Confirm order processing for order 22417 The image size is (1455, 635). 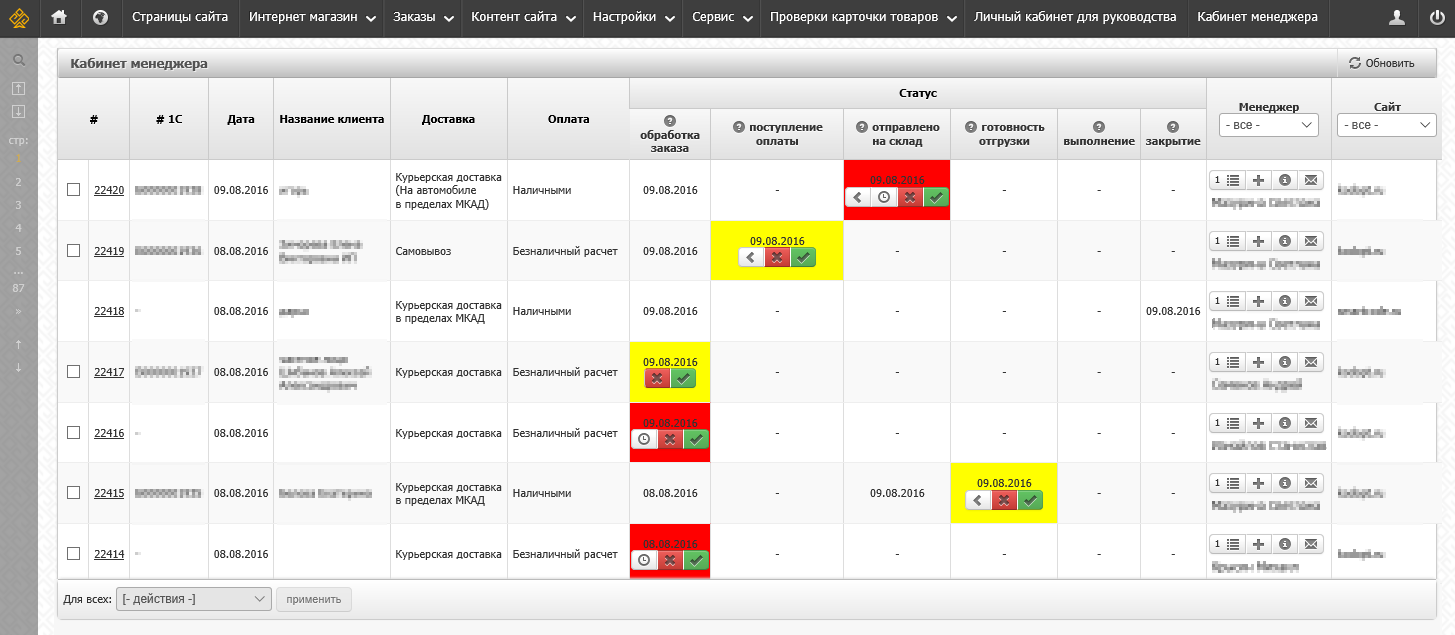tap(683, 378)
